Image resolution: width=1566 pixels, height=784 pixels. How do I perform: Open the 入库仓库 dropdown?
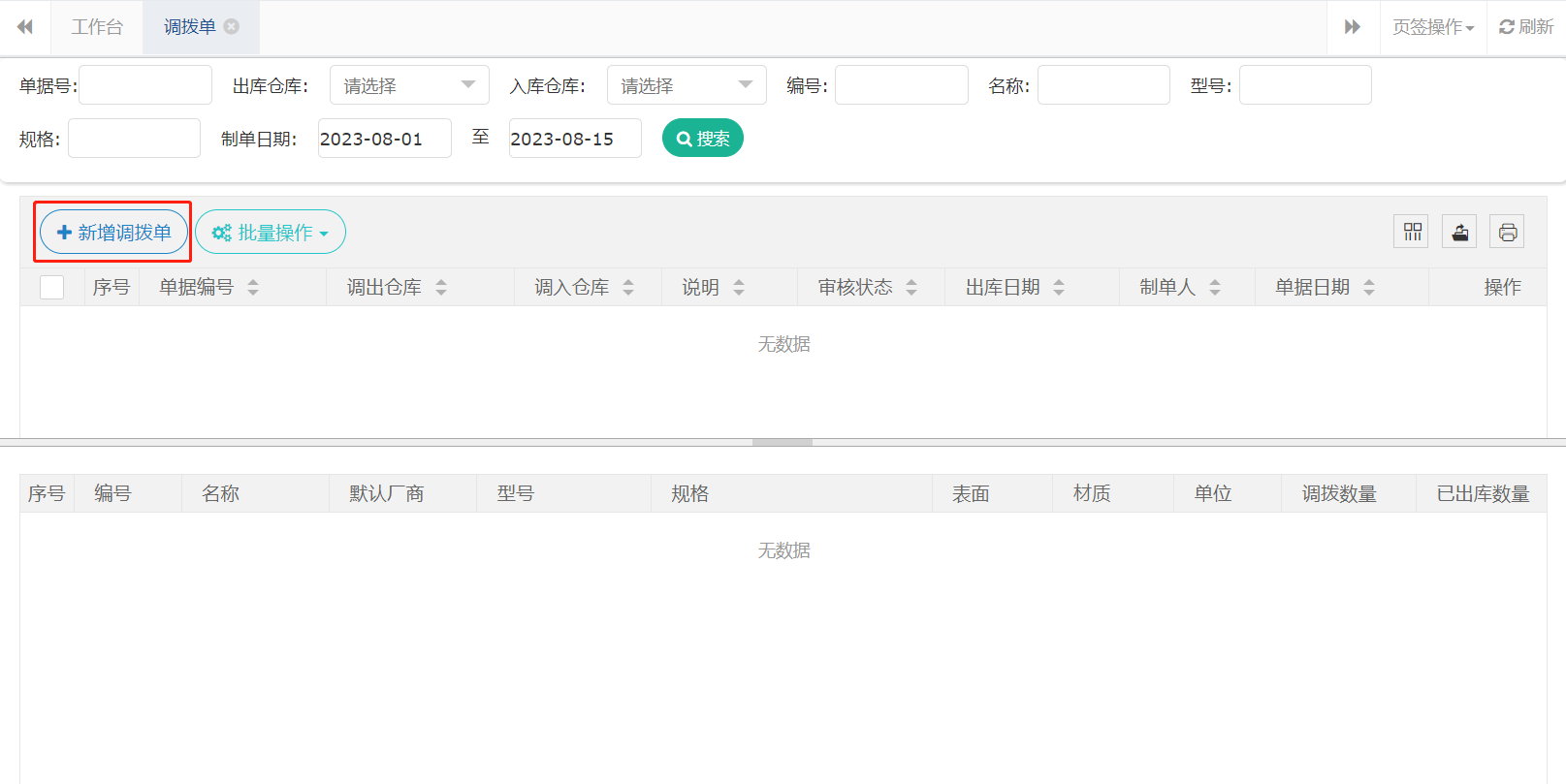687,85
